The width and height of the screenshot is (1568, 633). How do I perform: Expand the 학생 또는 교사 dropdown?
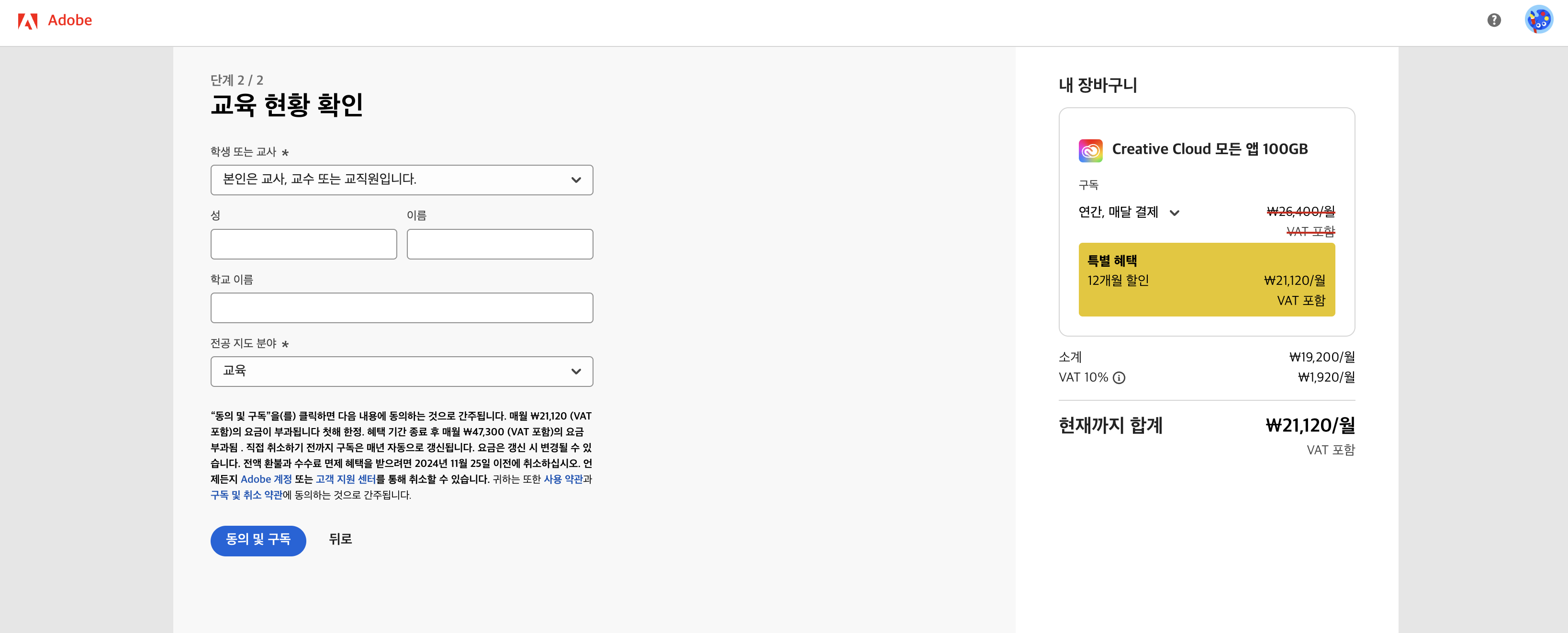(x=402, y=180)
